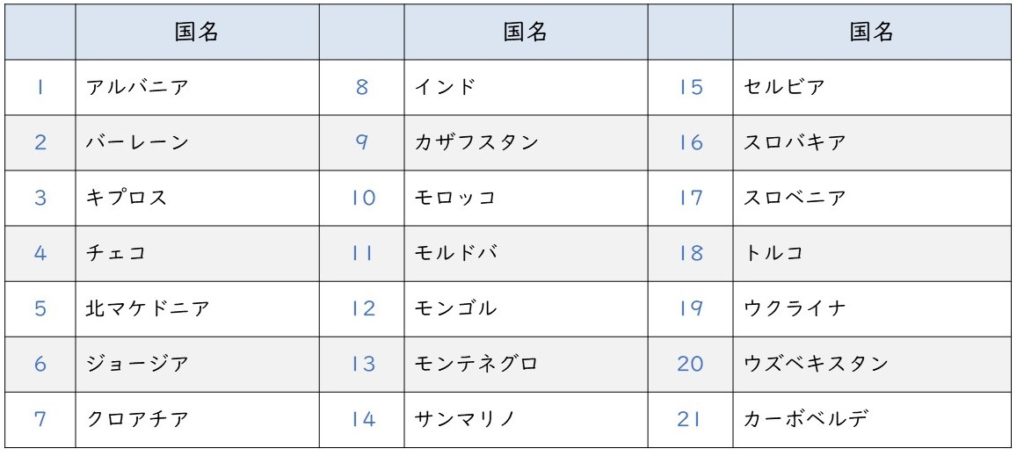Click the cell containing アルバニア
This screenshot has height=456, width=1024.
coord(197,88)
